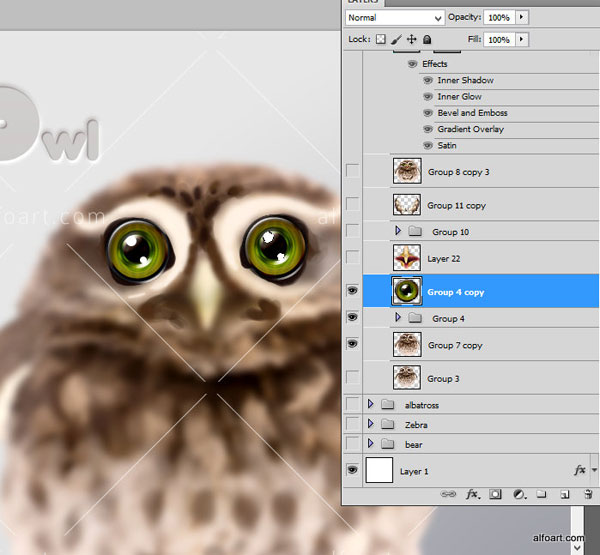Show the bear group
Screen dimensions: 600x555
tap(352, 443)
